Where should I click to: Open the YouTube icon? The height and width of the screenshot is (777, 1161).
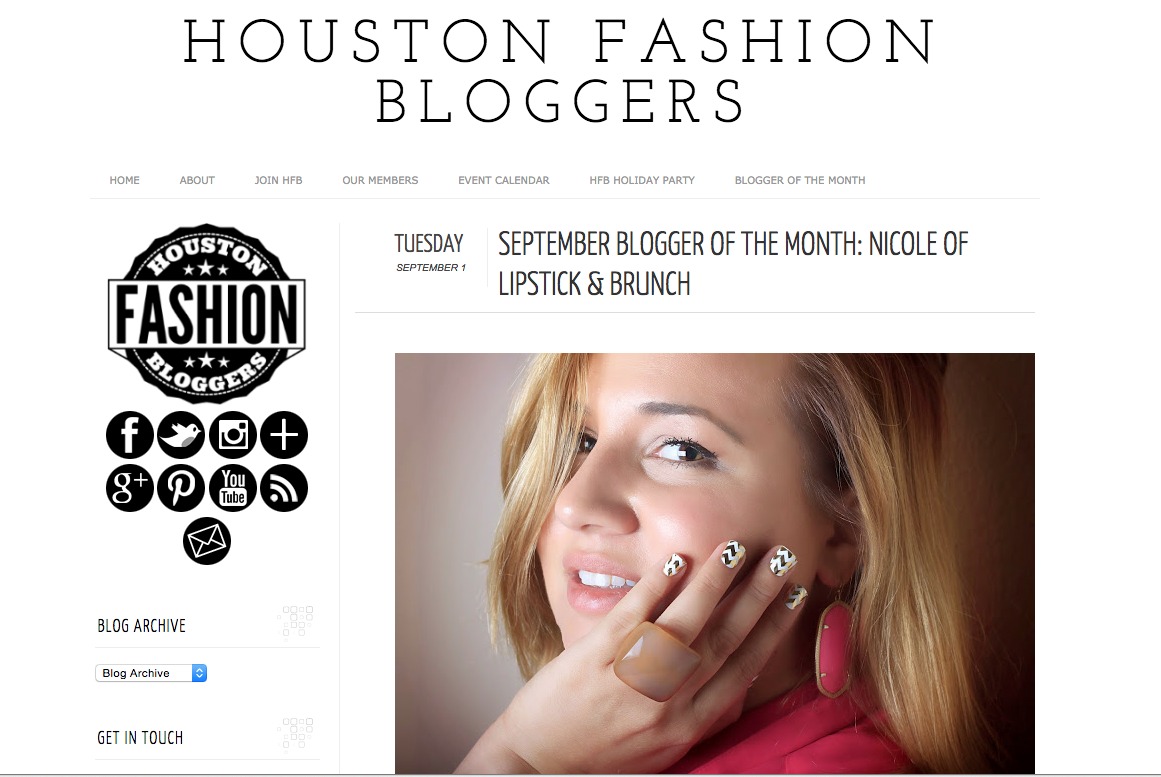coord(232,487)
